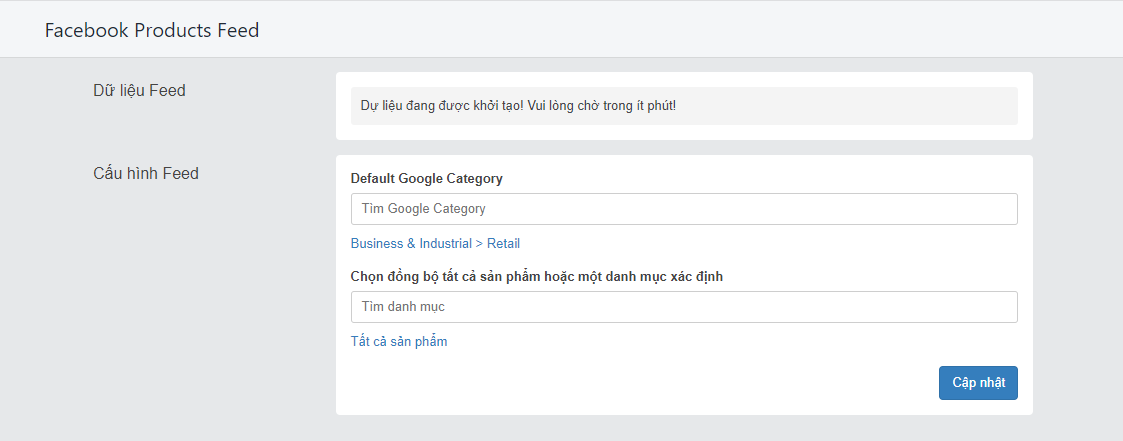Open the Business & Industrial > Retail link

pyautogui.click(x=435, y=243)
